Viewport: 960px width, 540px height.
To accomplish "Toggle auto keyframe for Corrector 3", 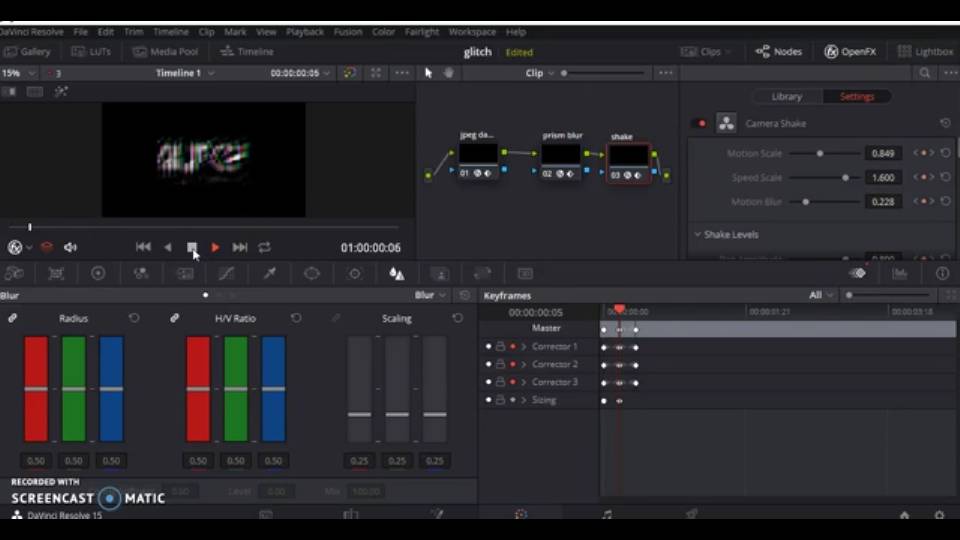I will [x=512, y=383].
